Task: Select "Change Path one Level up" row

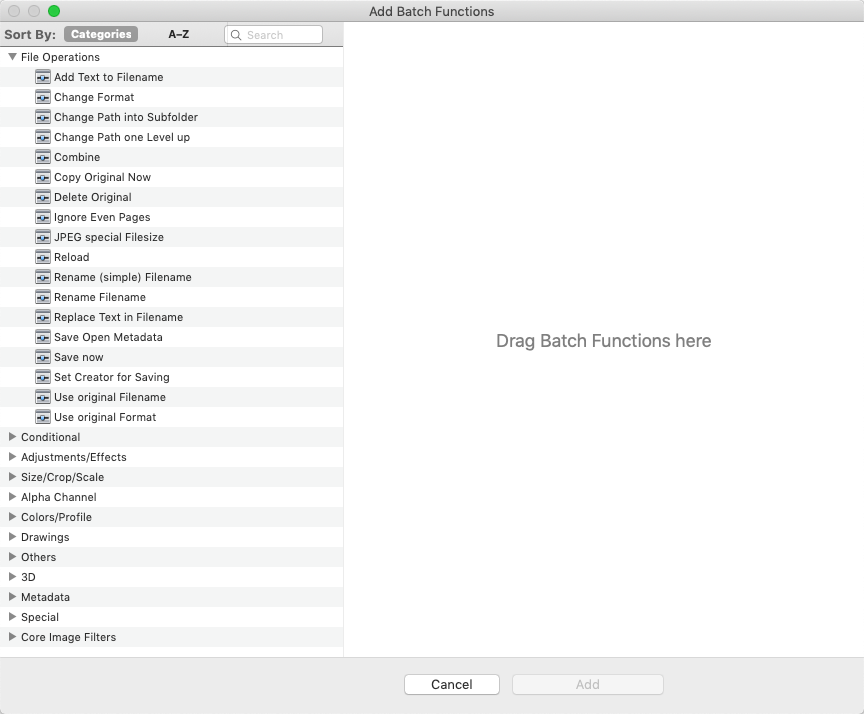Action: (x=171, y=137)
